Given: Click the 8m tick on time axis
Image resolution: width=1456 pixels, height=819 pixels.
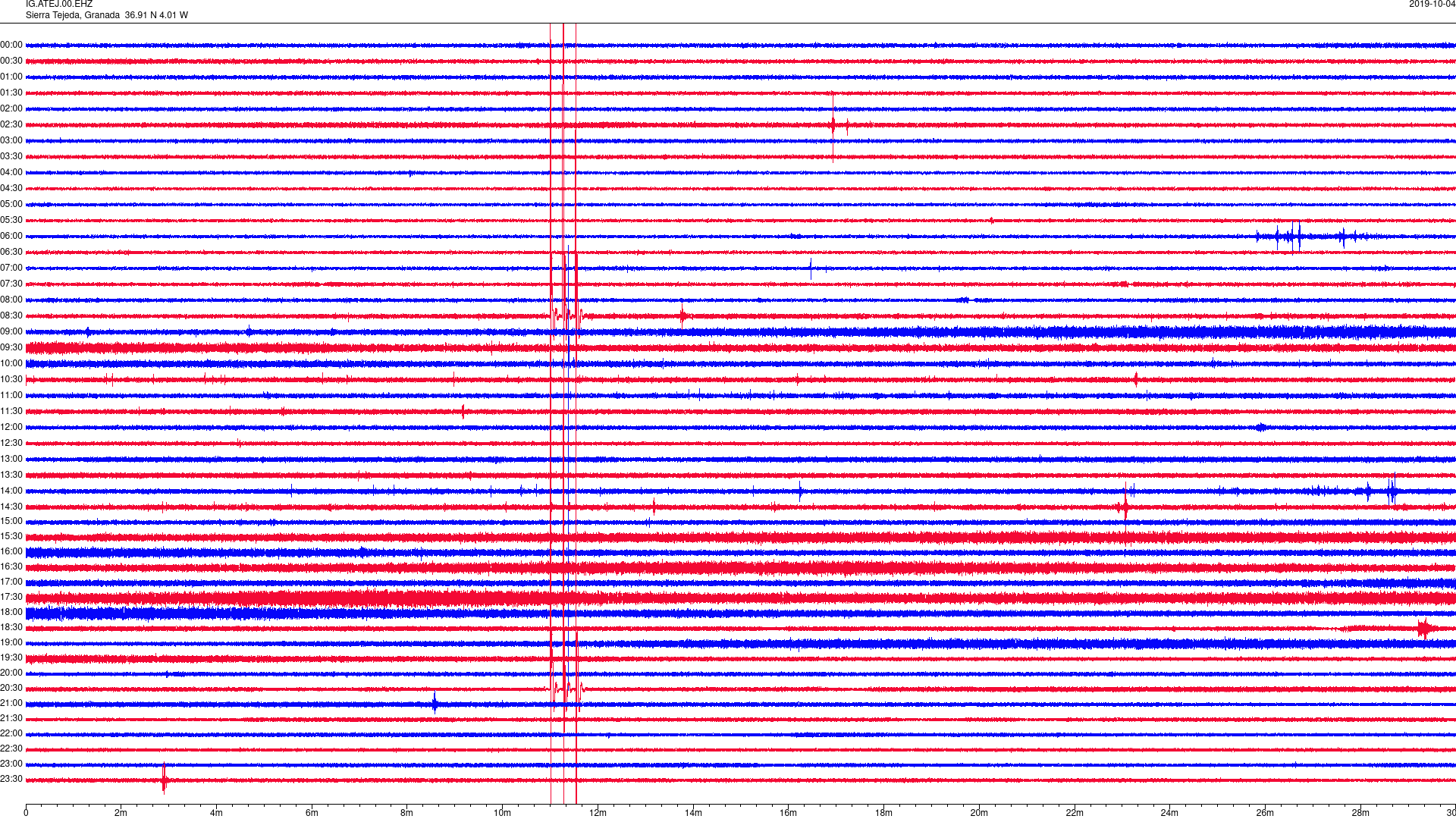Looking at the screenshot, I should tap(407, 813).
